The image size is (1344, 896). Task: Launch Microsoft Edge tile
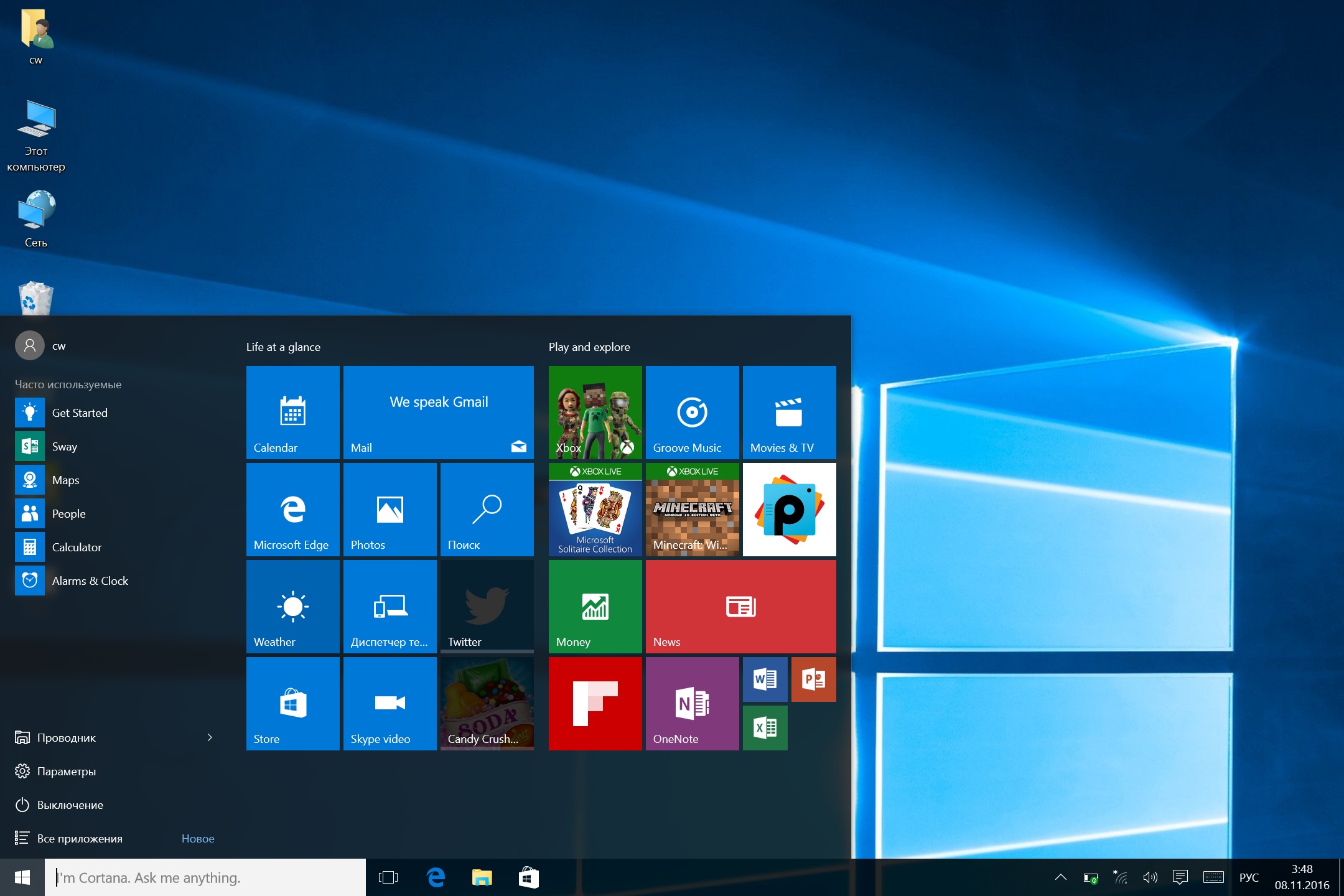[292, 509]
